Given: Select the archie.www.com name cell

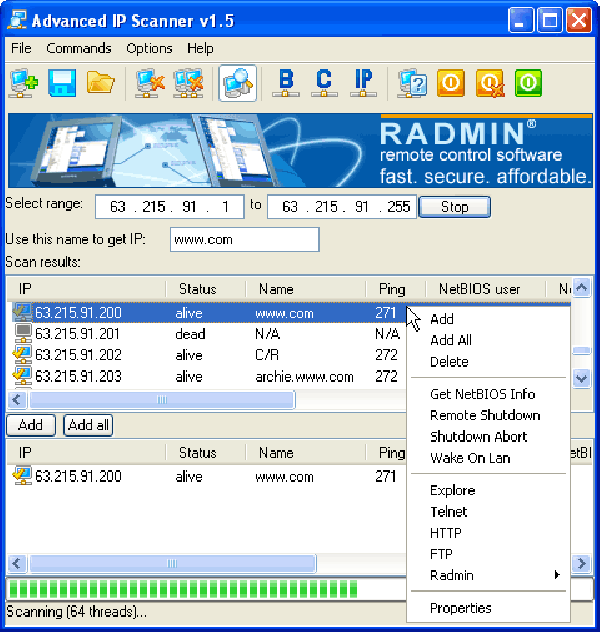Looking at the screenshot, I should pyautogui.click(x=304, y=376).
